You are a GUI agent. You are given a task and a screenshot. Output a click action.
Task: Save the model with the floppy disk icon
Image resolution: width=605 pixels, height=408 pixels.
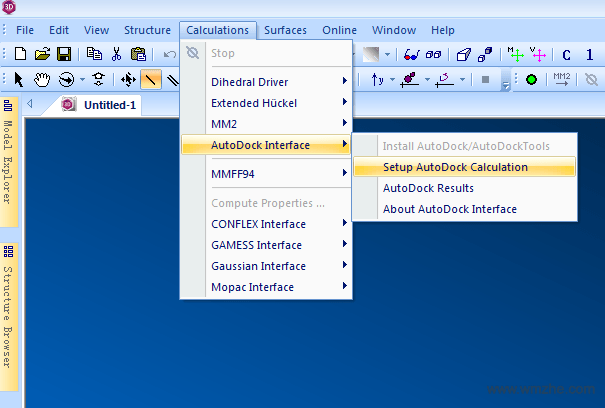63,54
